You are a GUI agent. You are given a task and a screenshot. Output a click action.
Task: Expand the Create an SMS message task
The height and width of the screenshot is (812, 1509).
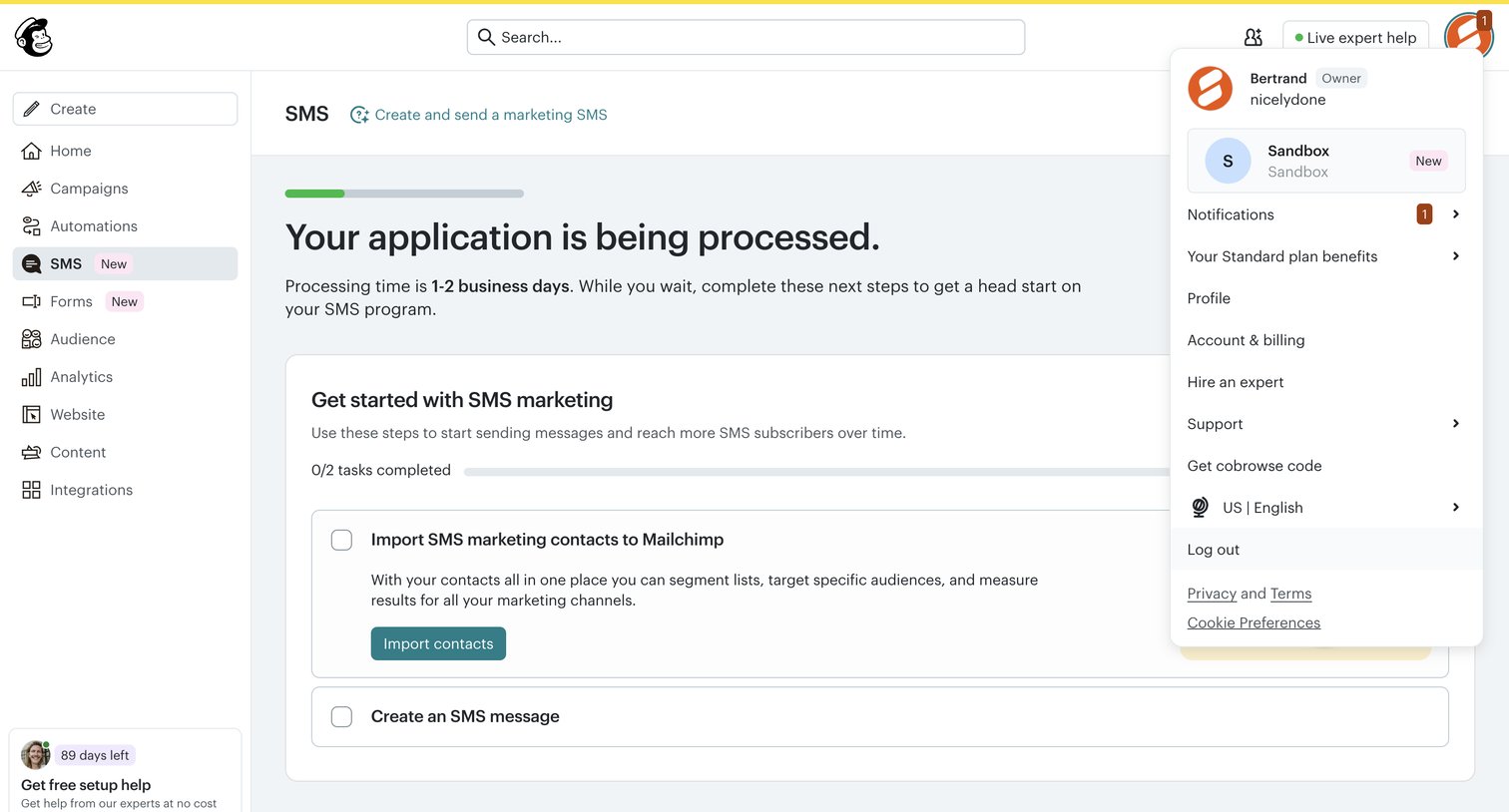click(880, 716)
